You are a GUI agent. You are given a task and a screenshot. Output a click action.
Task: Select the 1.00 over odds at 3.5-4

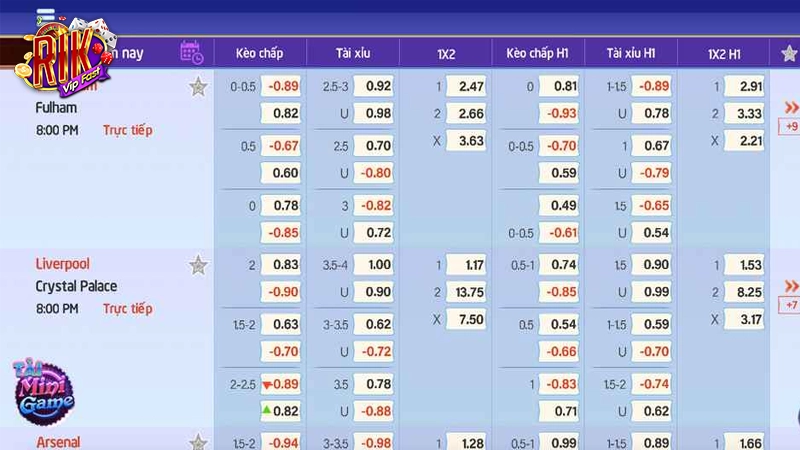click(x=373, y=264)
